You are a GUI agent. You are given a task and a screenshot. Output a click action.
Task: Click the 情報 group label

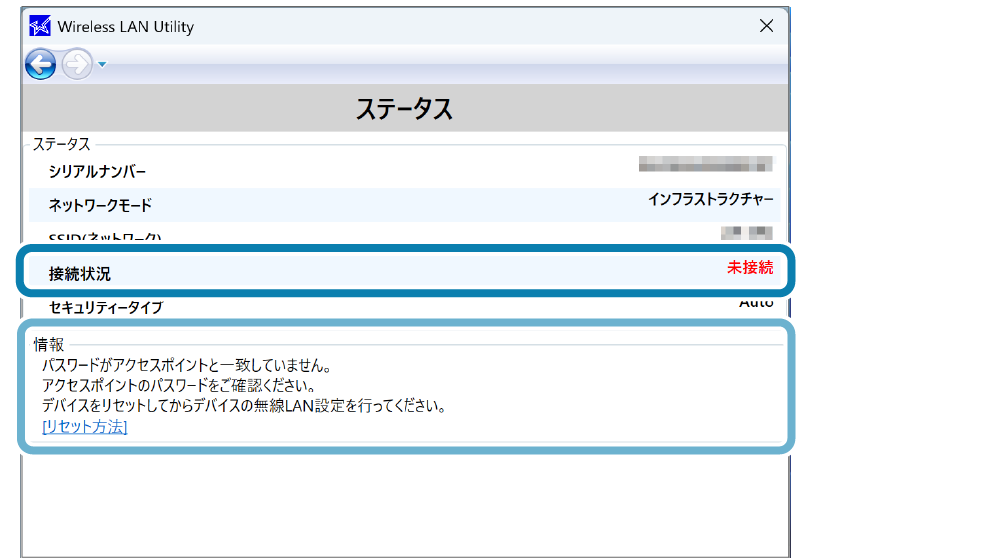[49, 344]
